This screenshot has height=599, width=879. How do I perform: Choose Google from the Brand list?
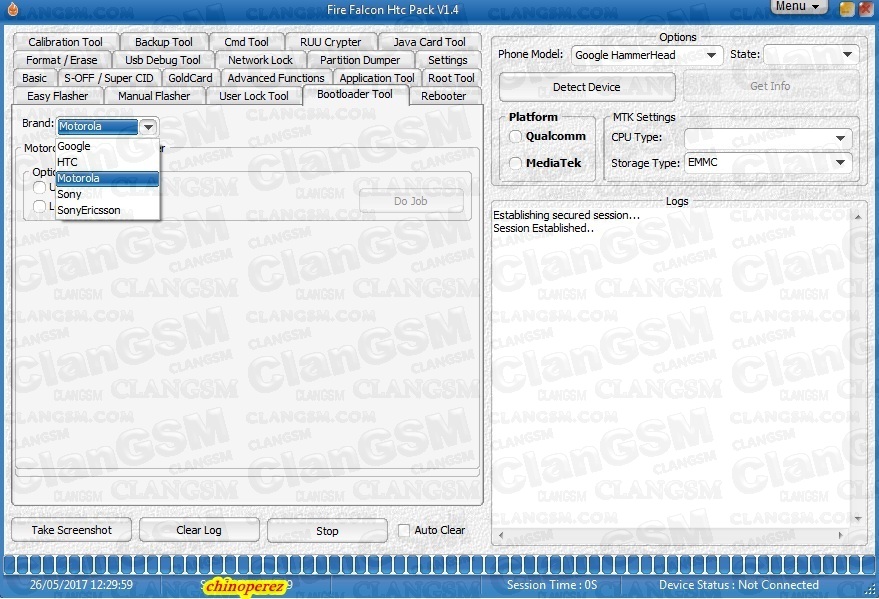(108, 146)
